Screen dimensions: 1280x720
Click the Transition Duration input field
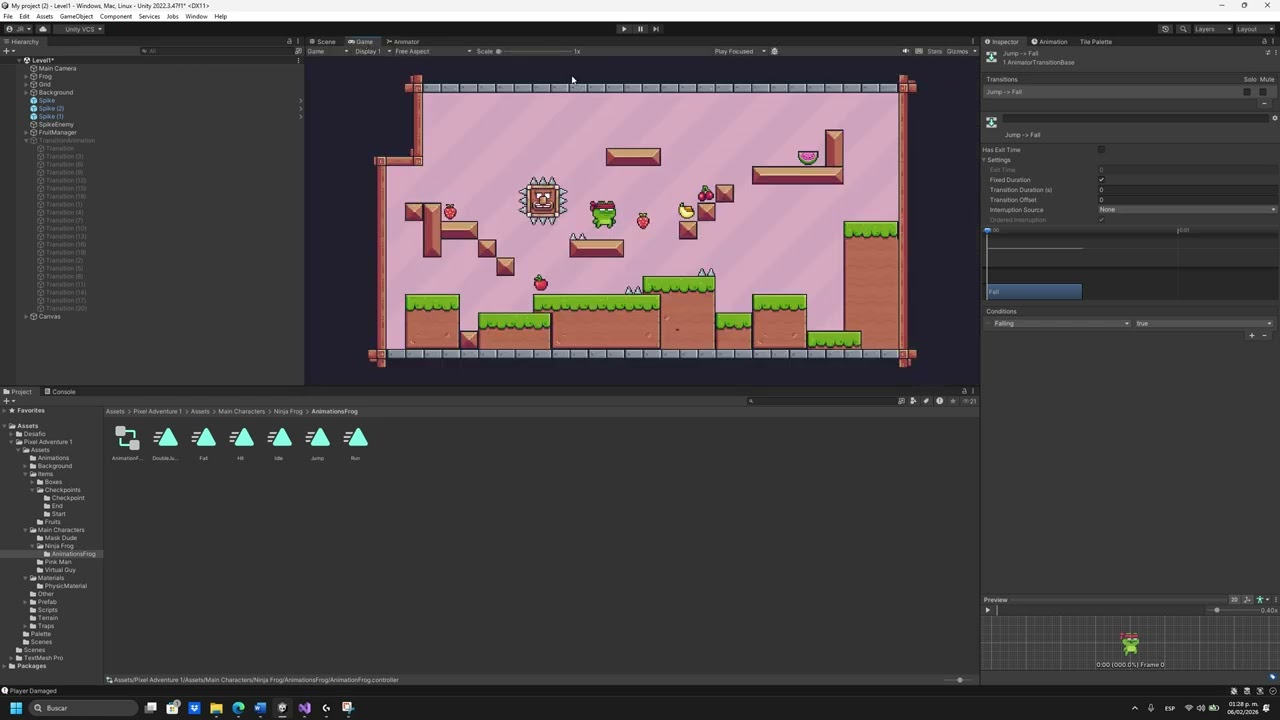pyautogui.click(x=1187, y=190)
